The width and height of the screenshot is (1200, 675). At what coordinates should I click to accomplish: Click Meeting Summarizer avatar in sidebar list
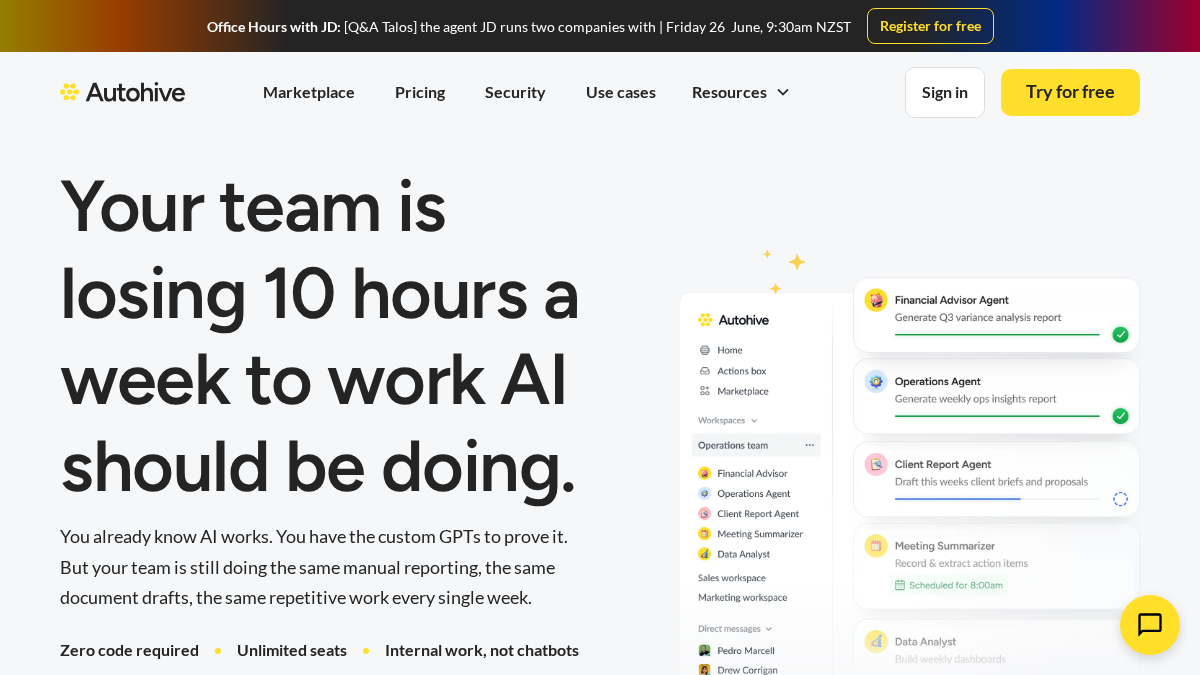click(704, 533)
